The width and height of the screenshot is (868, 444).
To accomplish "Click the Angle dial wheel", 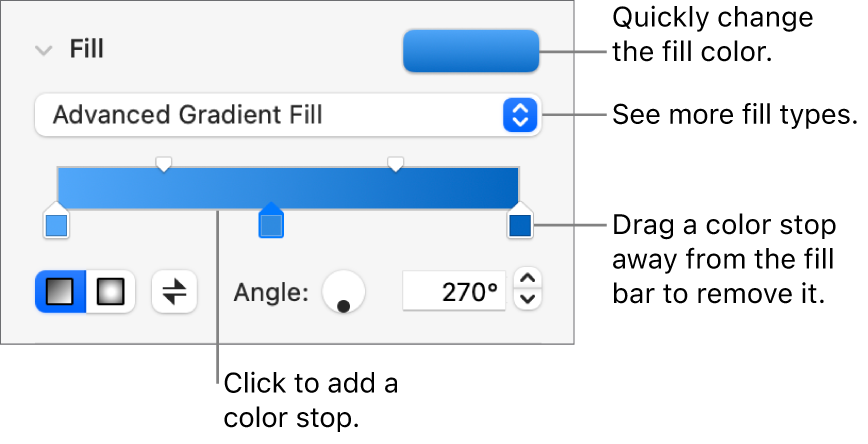I will coord(343,290).
